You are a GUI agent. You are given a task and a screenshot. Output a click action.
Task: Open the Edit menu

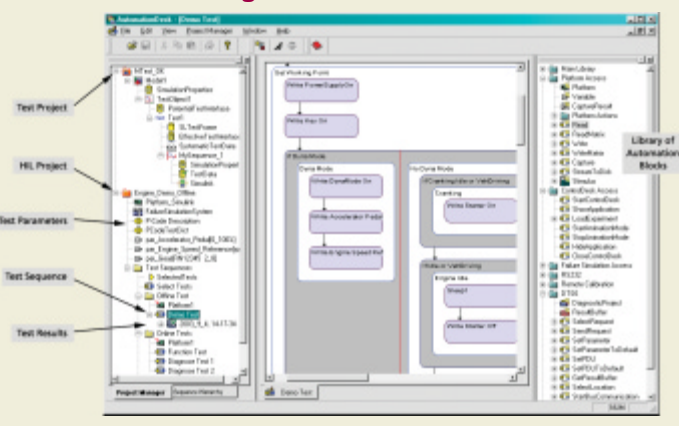click(146, 31)
